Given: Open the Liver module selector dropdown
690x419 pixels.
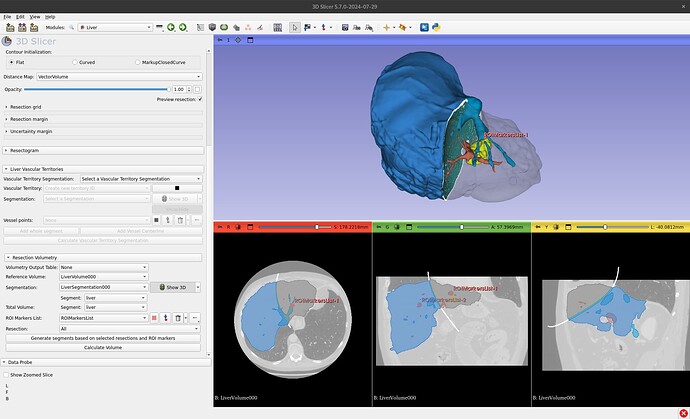Looking at the screenshot, I should (115, 27).
